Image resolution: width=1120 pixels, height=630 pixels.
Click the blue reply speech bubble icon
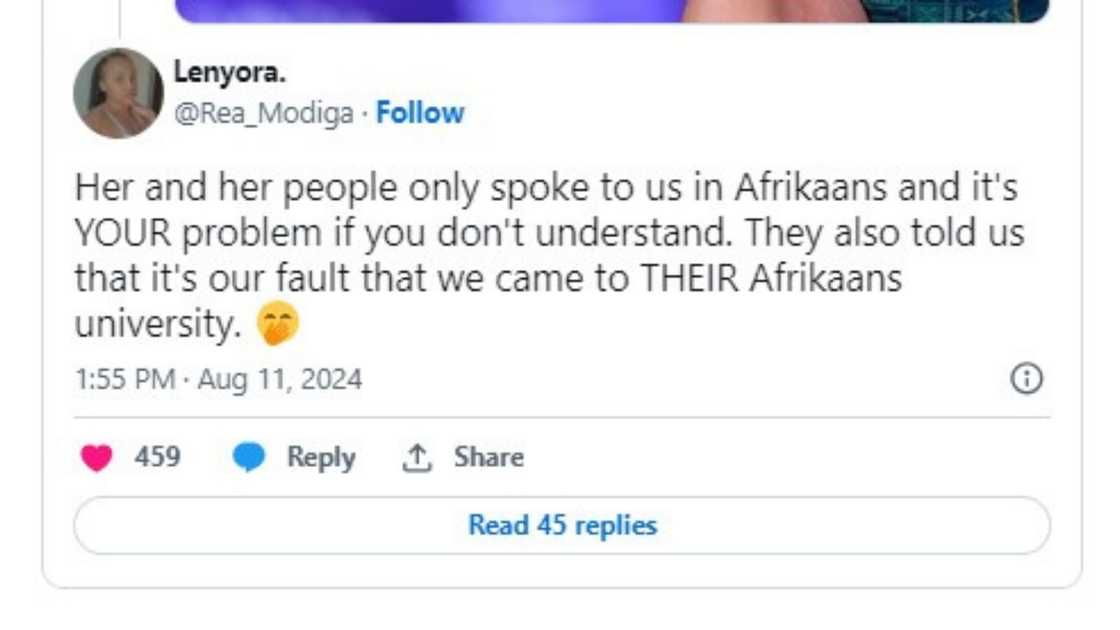249,458
